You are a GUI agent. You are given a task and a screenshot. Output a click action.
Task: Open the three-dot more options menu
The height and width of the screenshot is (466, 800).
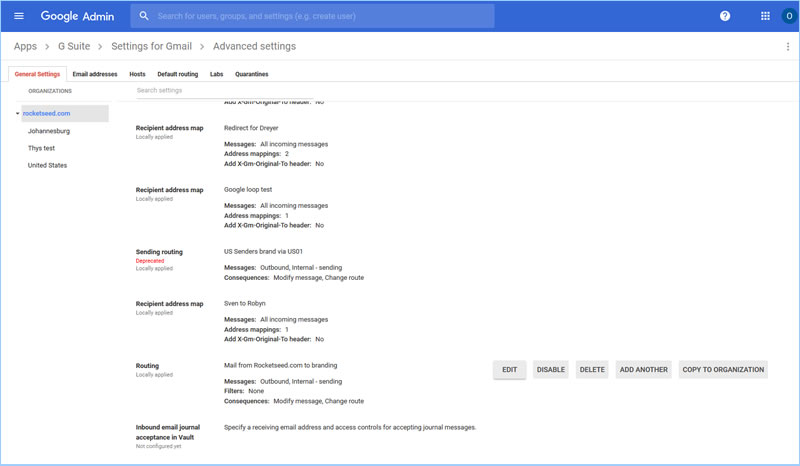click(788, 46)
